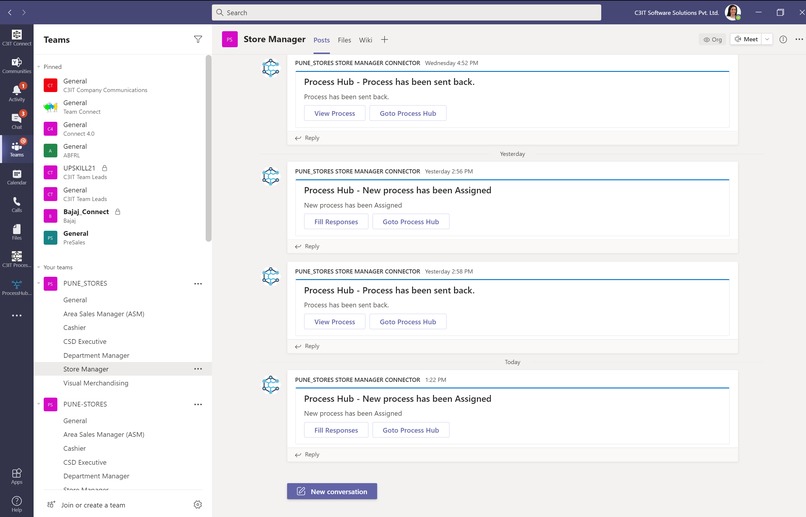Open C3IT Process app in rail
Viewport: 806px width, 517px height.
(16, 260)
